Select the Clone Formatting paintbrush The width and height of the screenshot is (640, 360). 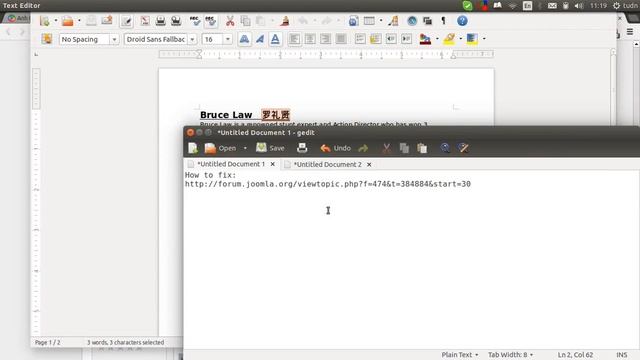285,21
